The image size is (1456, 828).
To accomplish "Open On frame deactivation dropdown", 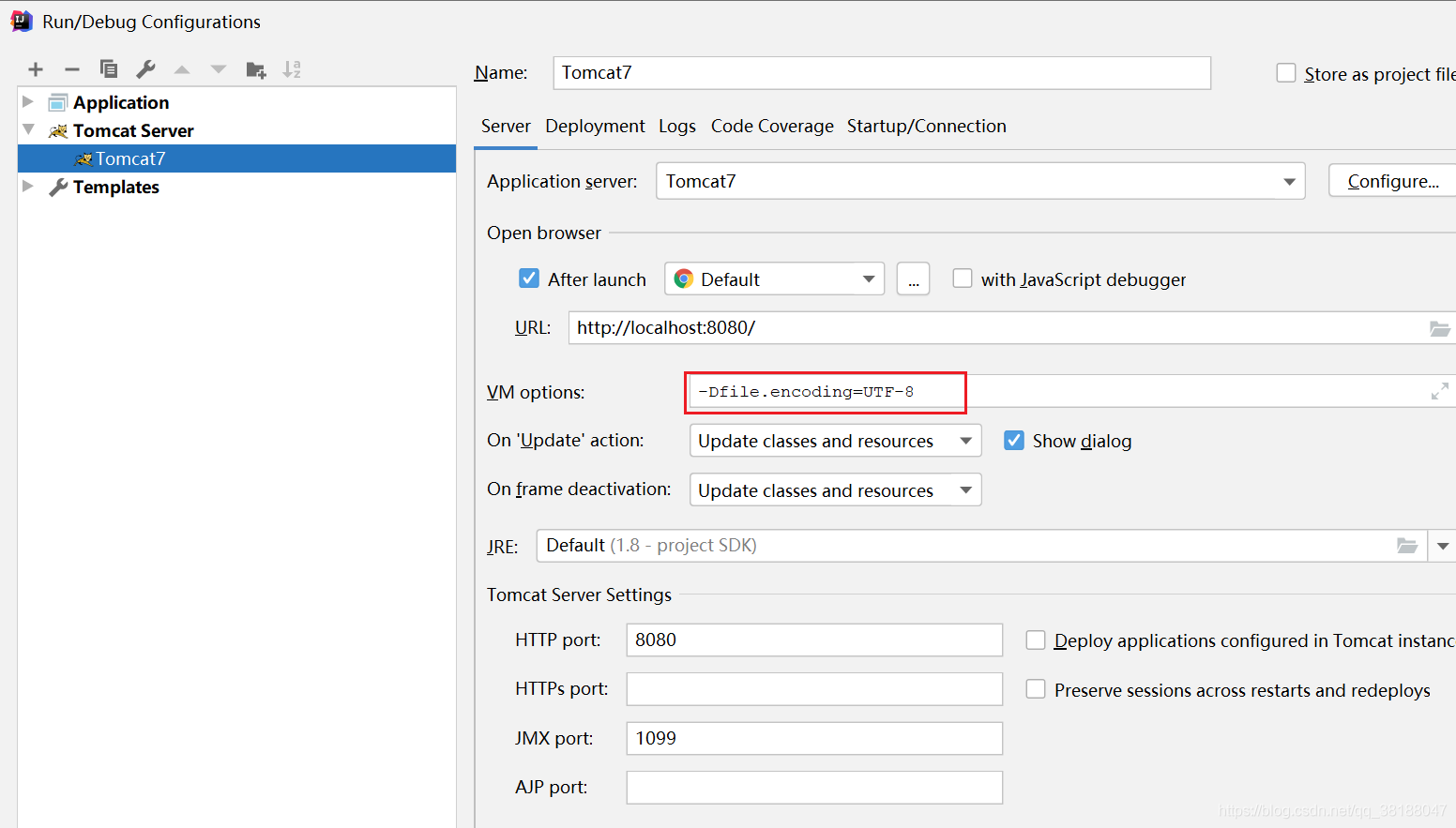I will pyautogui.click(x=966, y=490).
